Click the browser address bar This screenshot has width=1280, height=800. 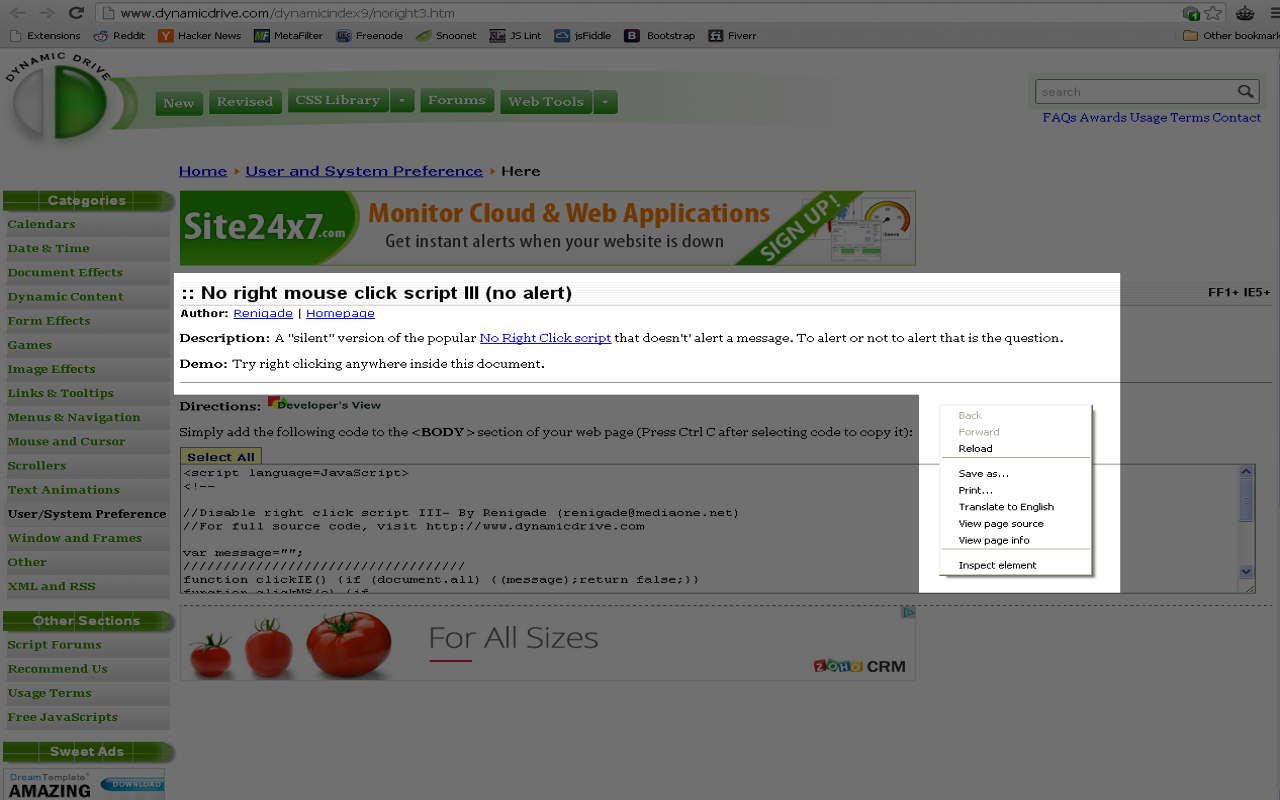click(x=640, y=13)
